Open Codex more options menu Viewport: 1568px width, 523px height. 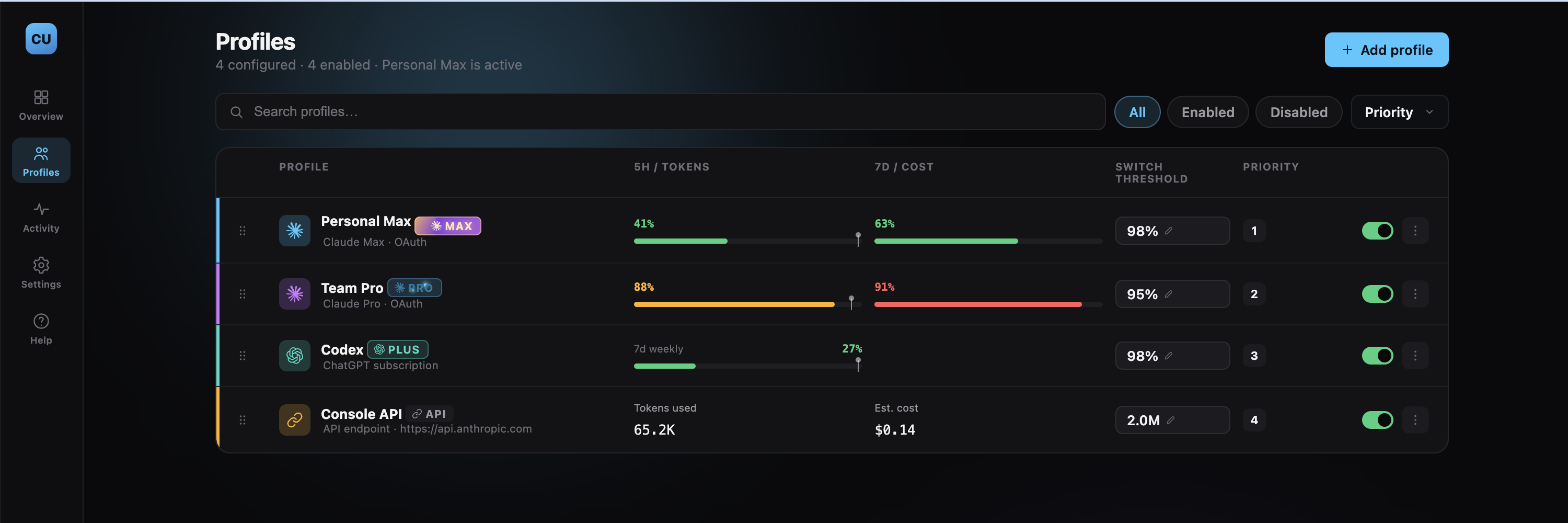pyautogui.click(x=1415, y=356)
